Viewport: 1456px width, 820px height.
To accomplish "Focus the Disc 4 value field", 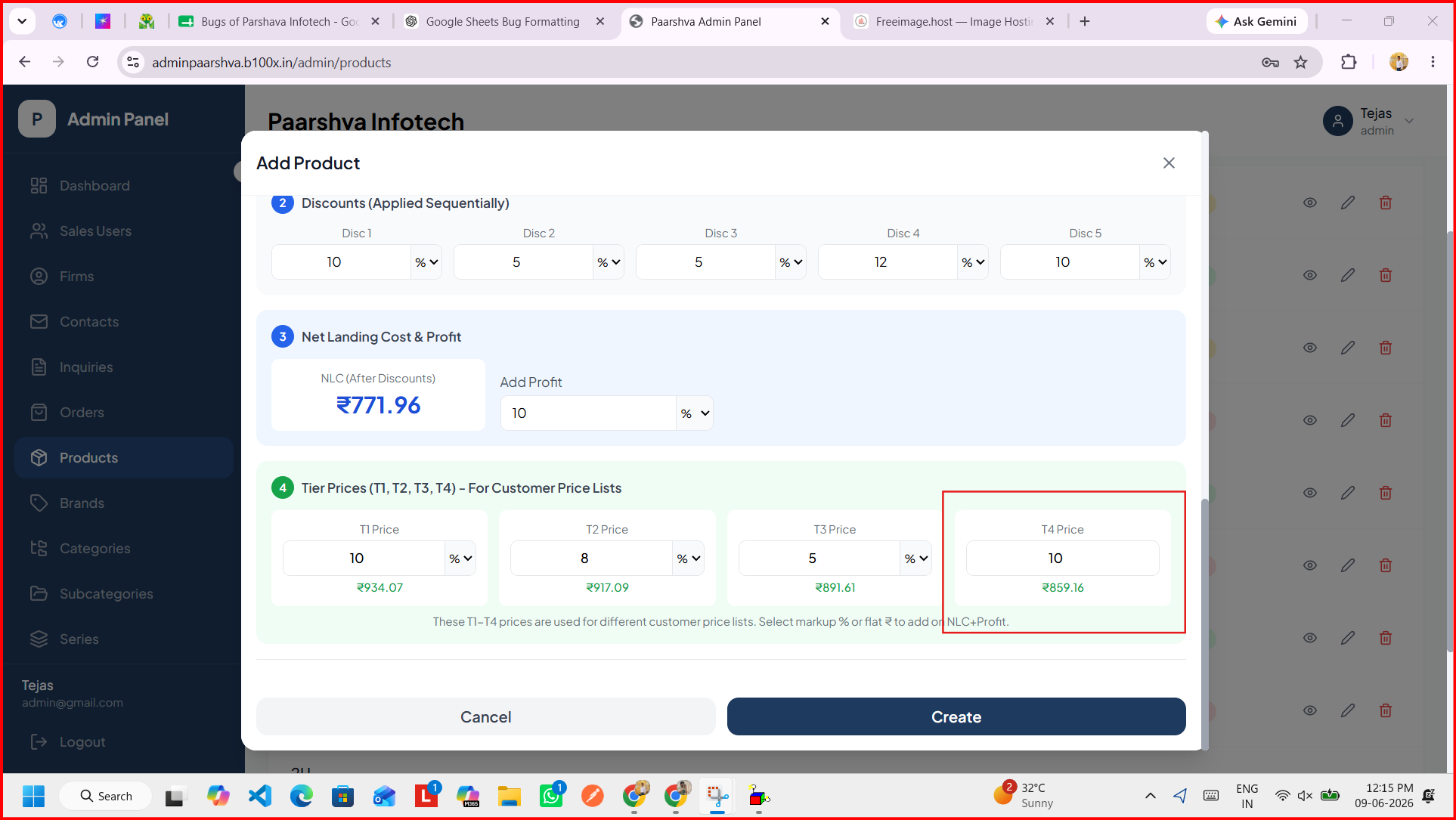I will coord(888,262).
